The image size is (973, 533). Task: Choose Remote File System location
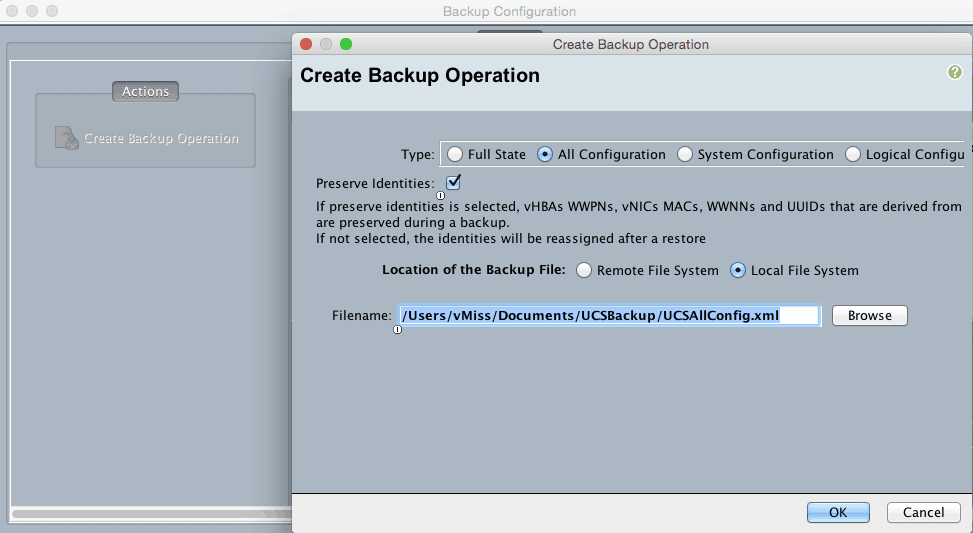pyautogui.click(x=584, y=271)
